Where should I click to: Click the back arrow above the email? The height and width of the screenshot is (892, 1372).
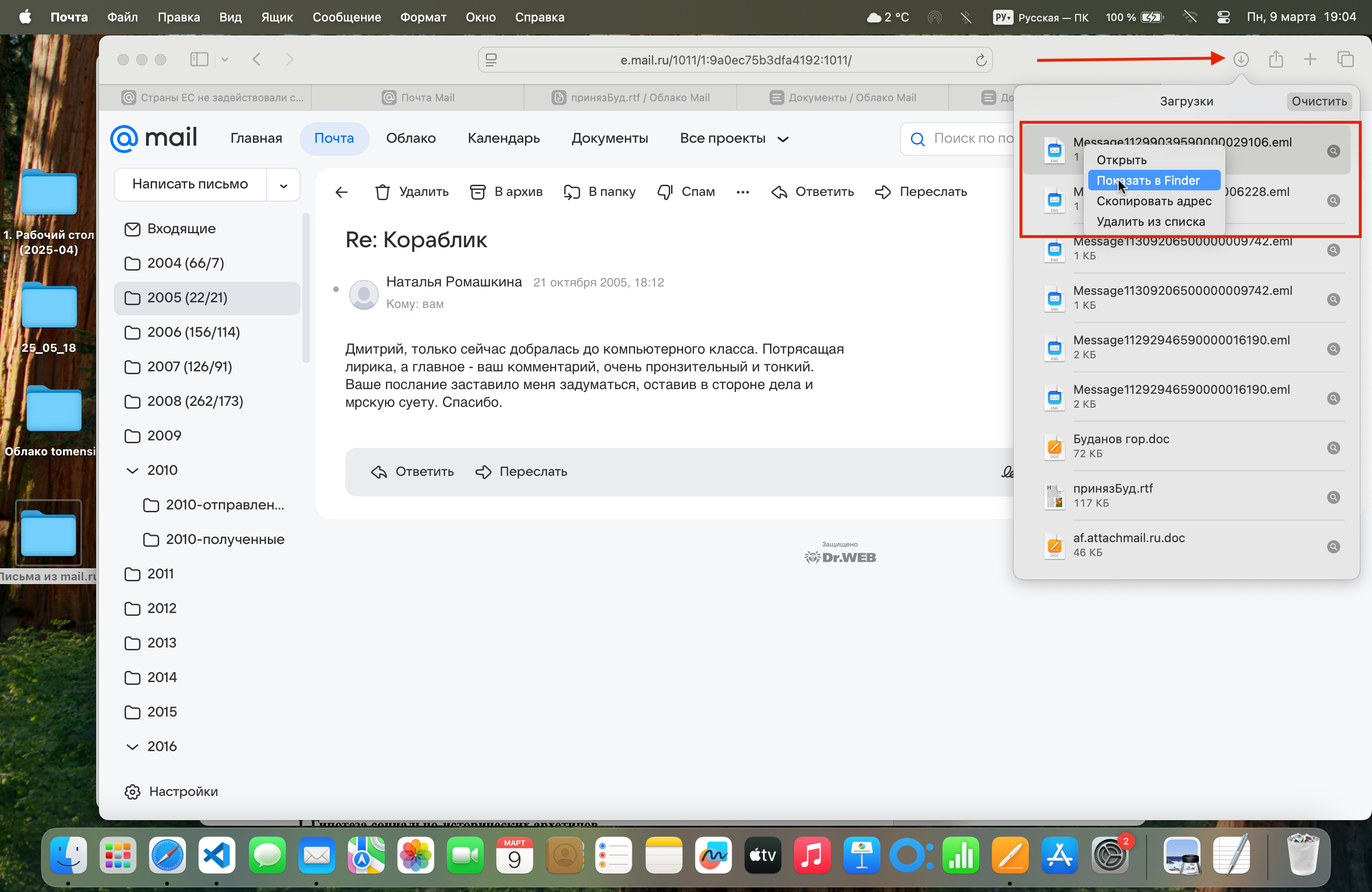coord(342,192)
